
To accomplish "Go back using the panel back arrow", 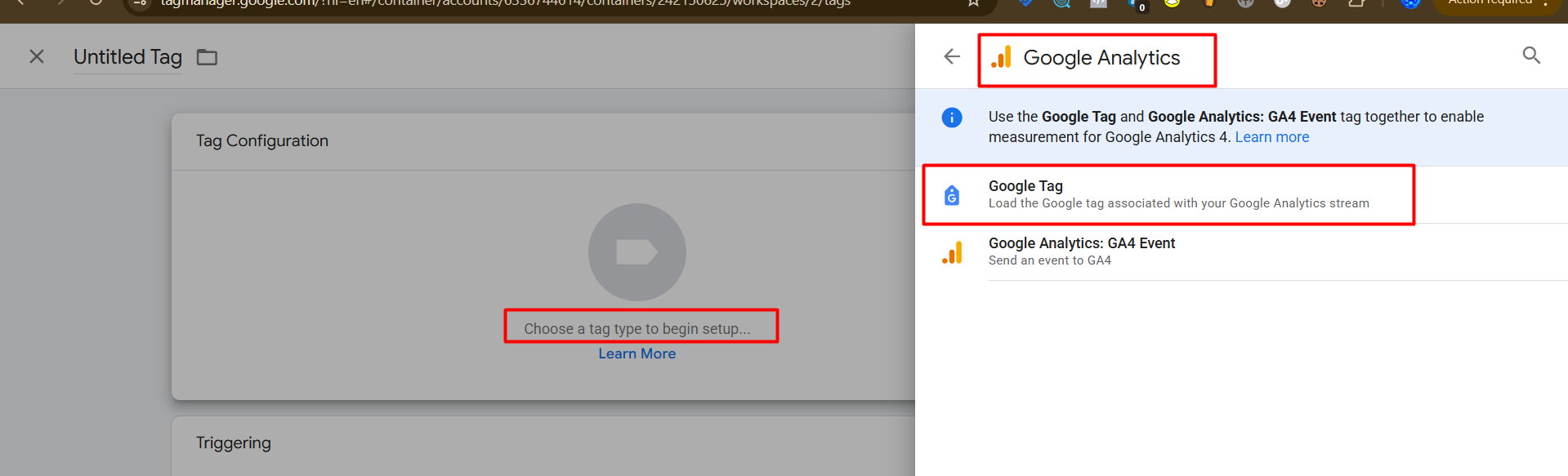I will tap(952, 56).
